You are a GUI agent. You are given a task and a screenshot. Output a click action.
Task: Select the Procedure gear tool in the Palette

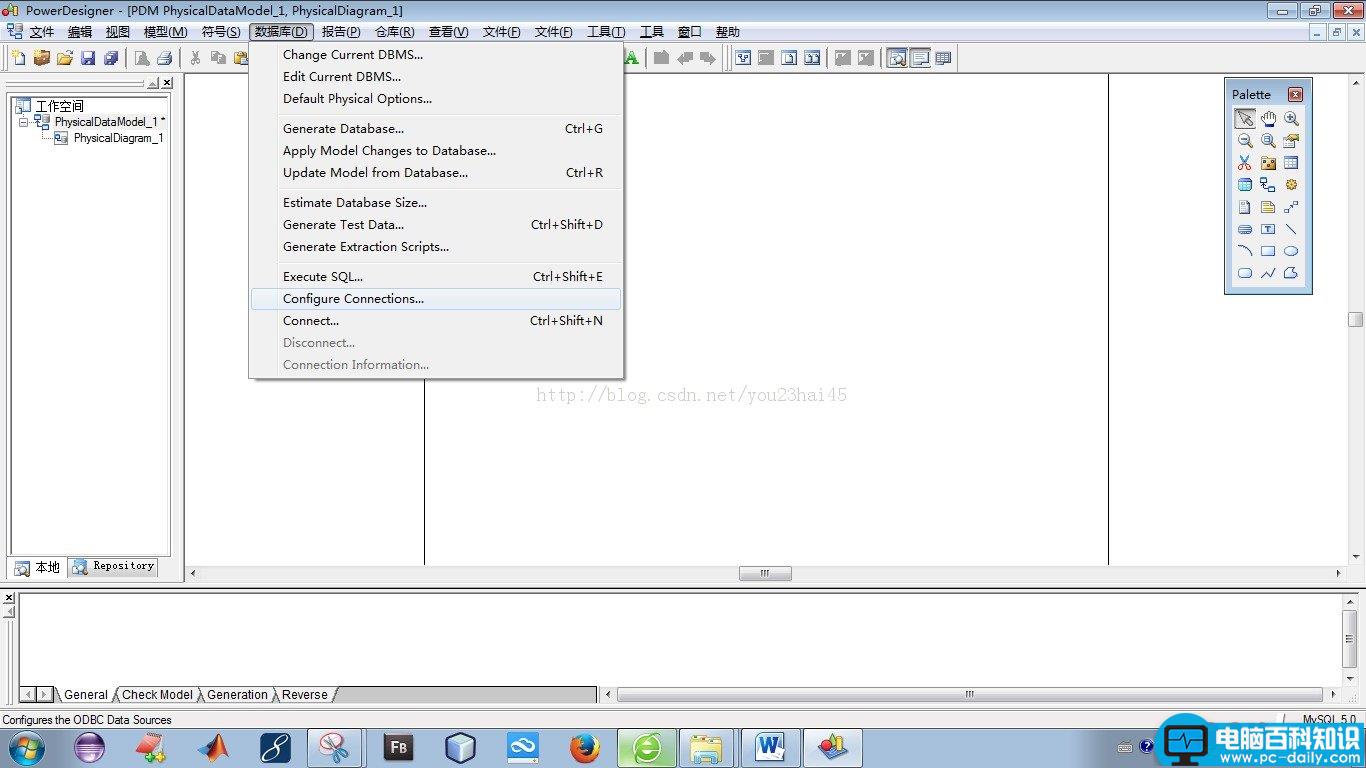click(1291, 185)
